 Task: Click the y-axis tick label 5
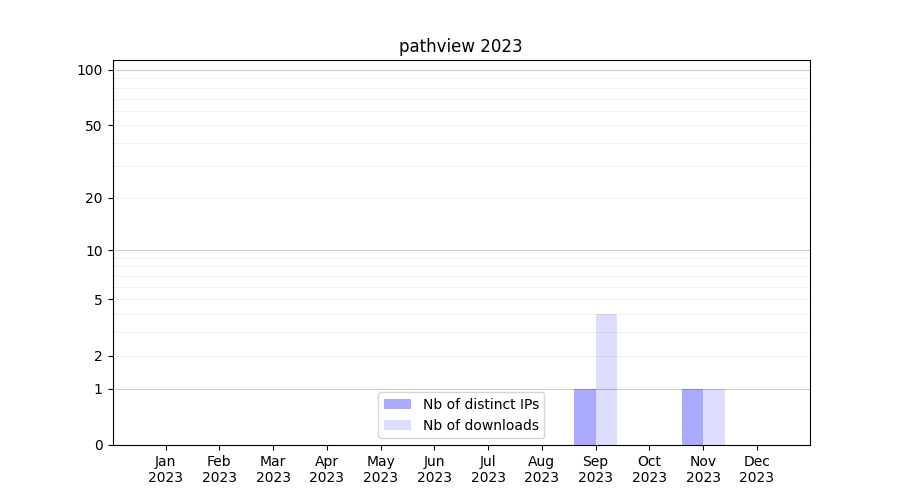click(x=98, y=299)
